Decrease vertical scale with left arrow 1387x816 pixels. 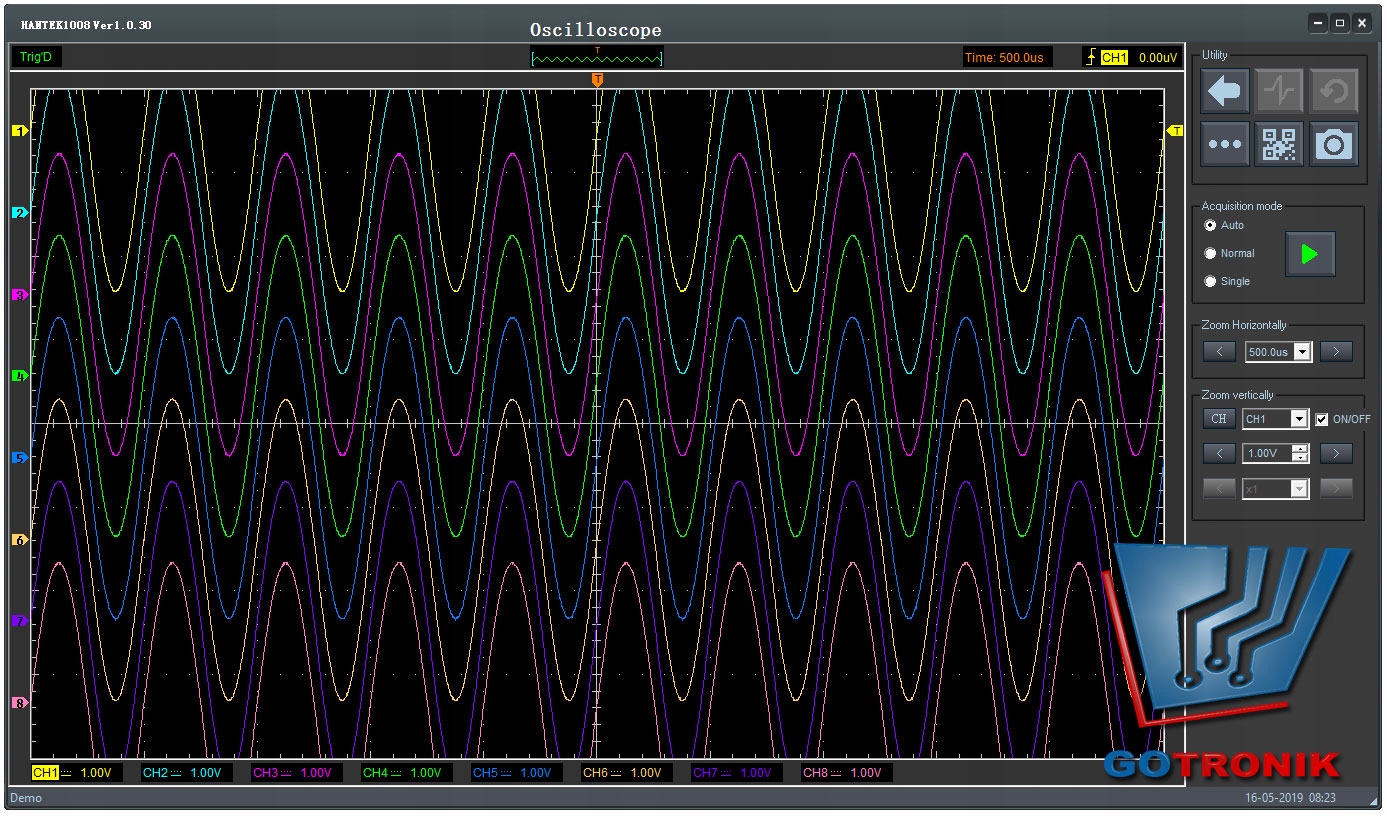pyautogui.click(x=1219, y=454)
